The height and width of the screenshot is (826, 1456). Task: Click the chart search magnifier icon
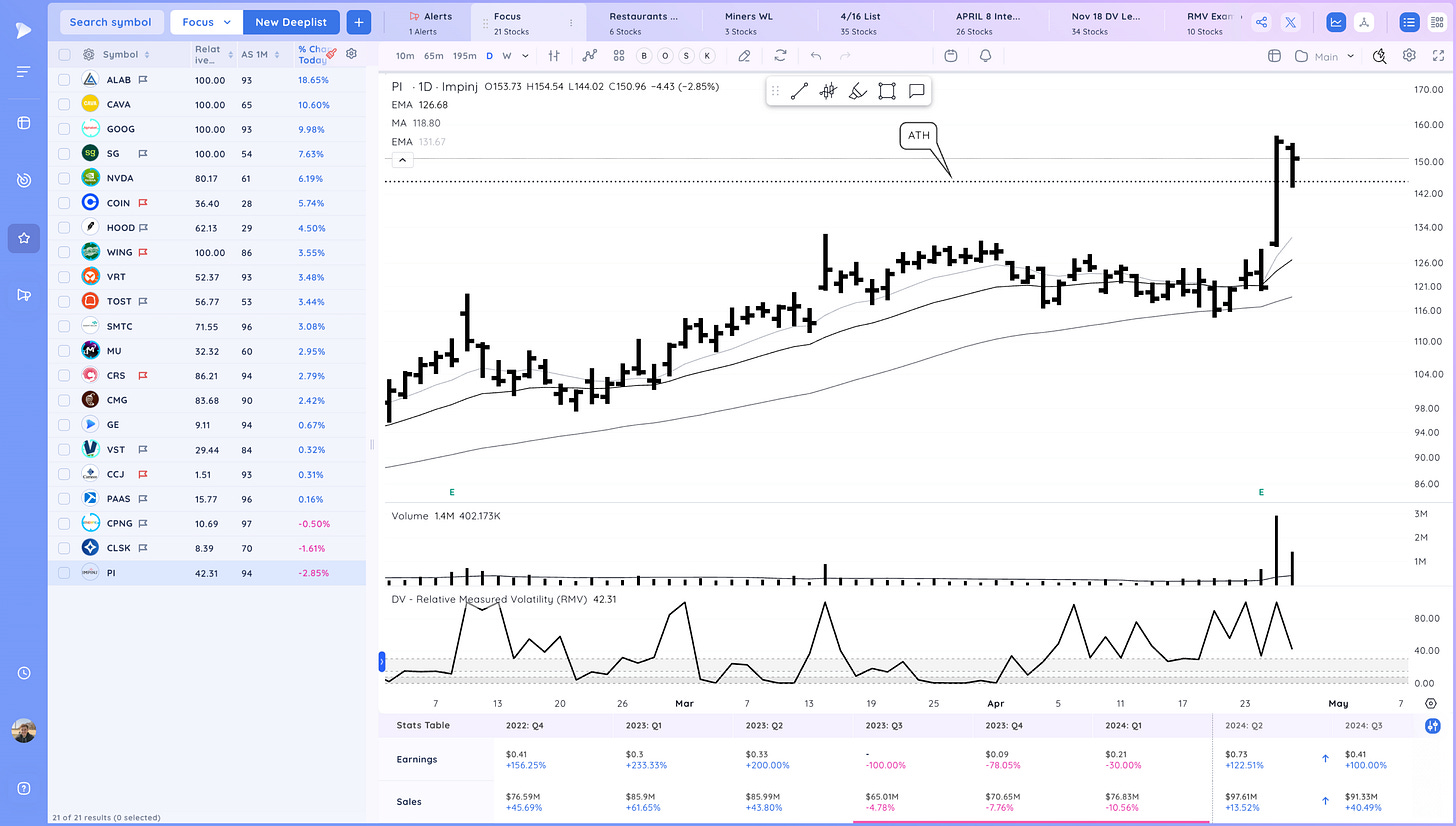tap(1380, 56)
